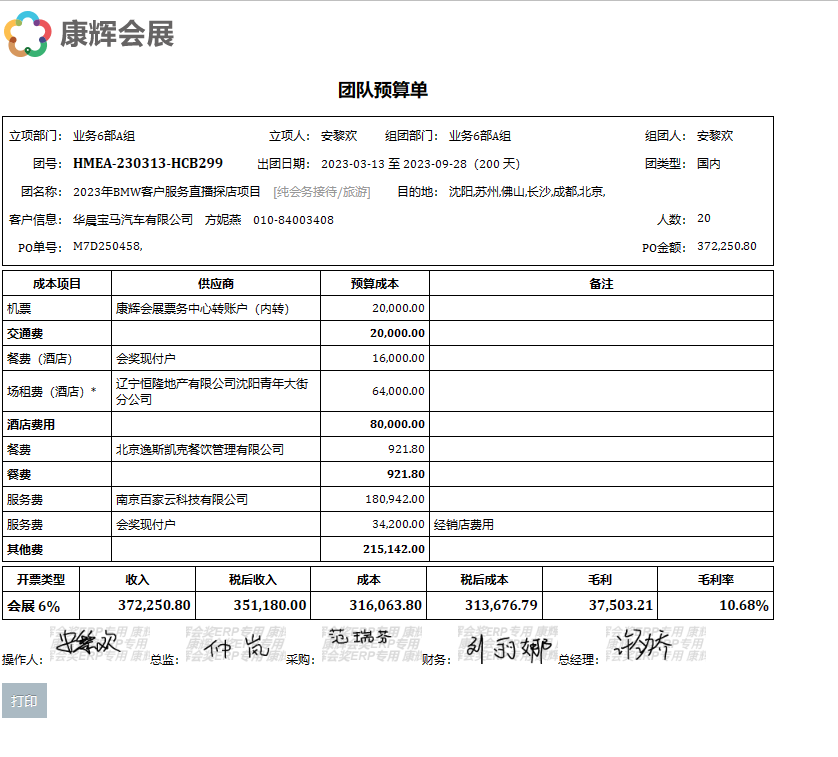Click the colorful 康辉会展 flower logo
838x757 pixels.
27,34
